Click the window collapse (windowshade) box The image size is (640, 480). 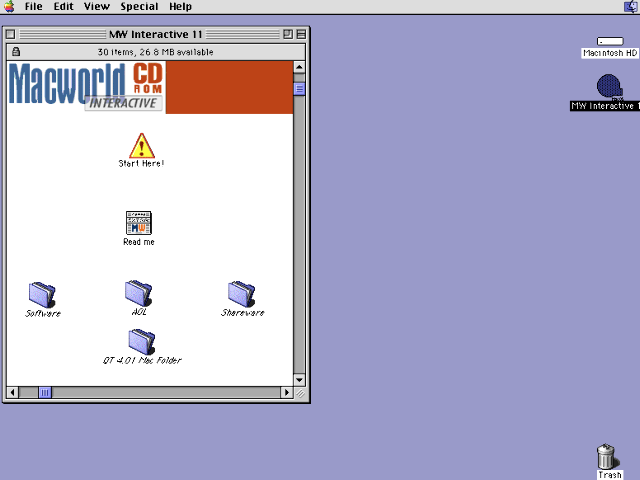pyautogui.click(x=301, y=34)
